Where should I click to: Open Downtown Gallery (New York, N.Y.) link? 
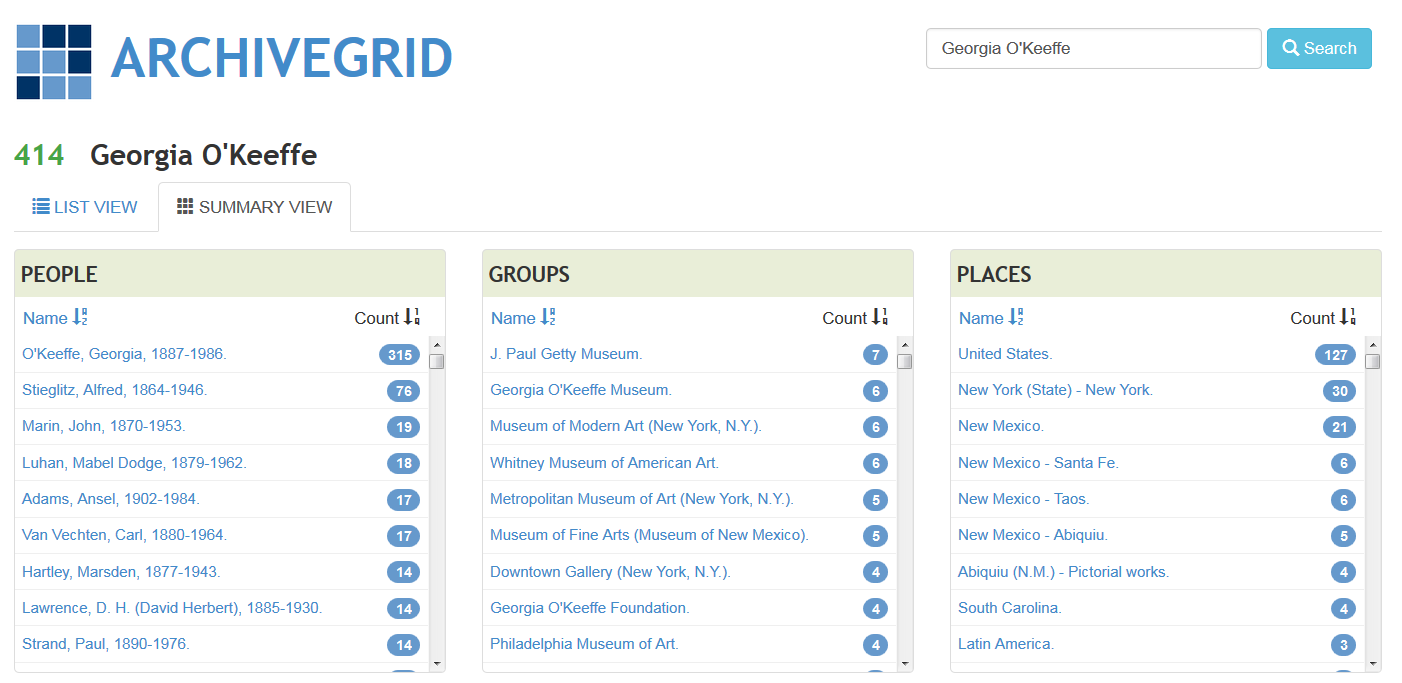click(610, 572)
